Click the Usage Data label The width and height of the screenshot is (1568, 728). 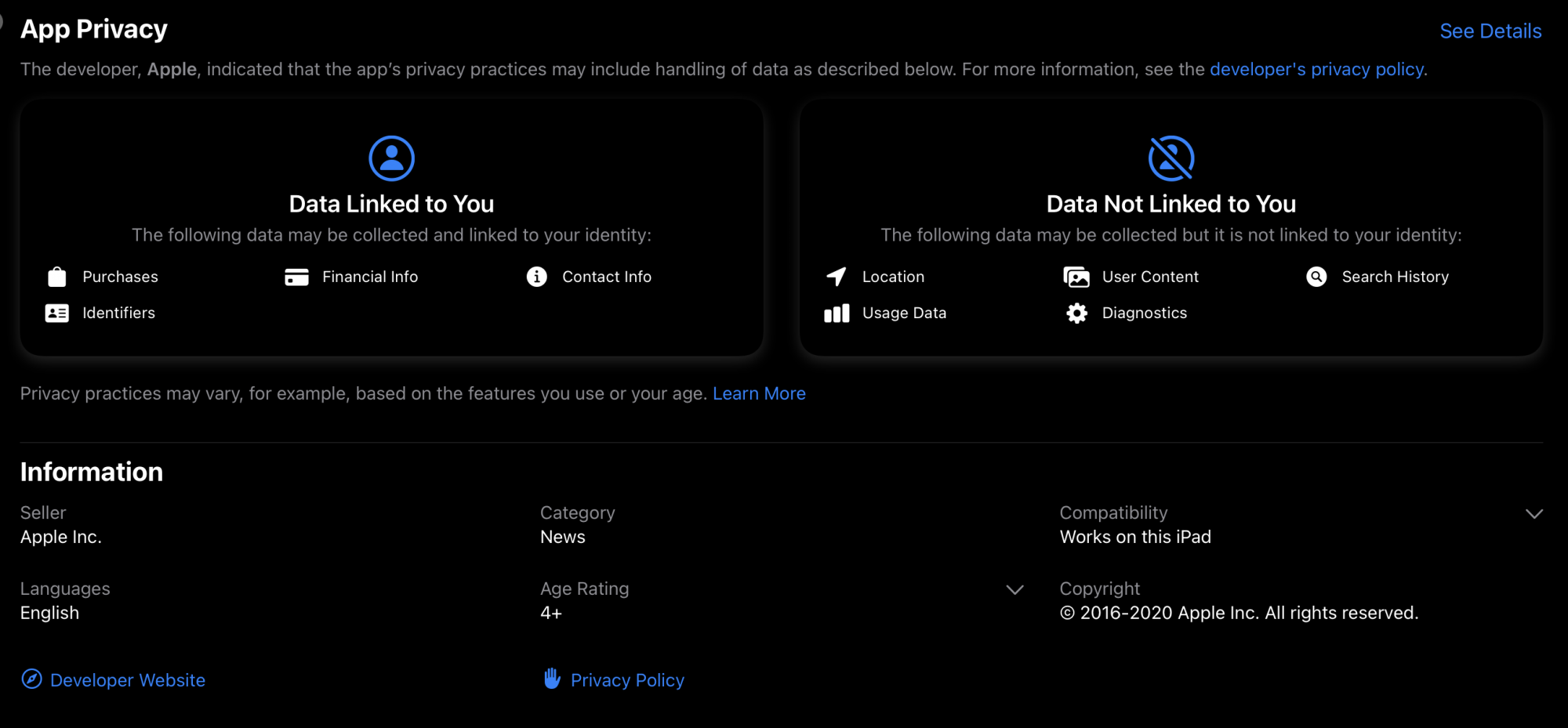904,313
